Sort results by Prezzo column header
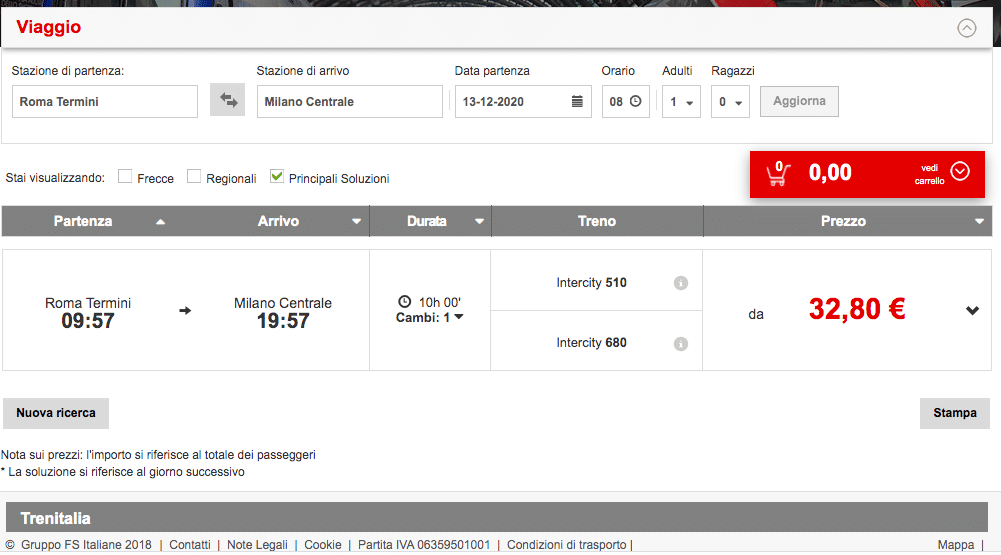Viewport: 1001px width, 555px height. coord(843,221)
